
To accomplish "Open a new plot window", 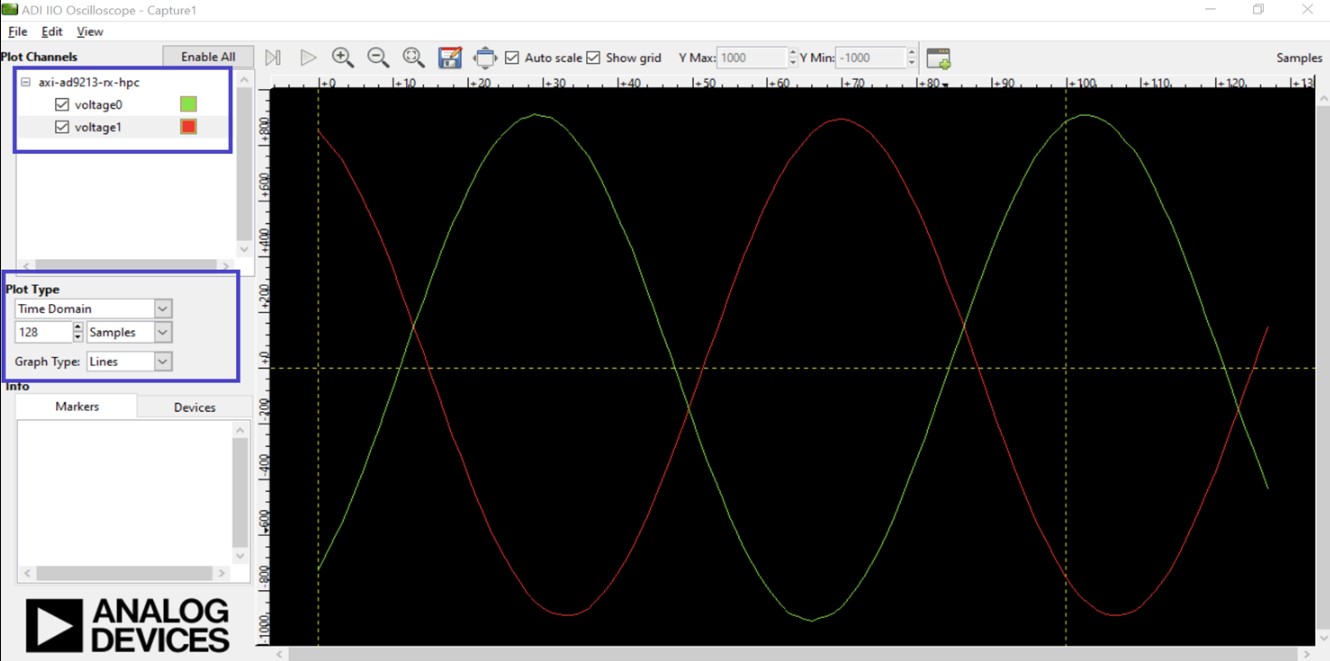I will (938, 57).
